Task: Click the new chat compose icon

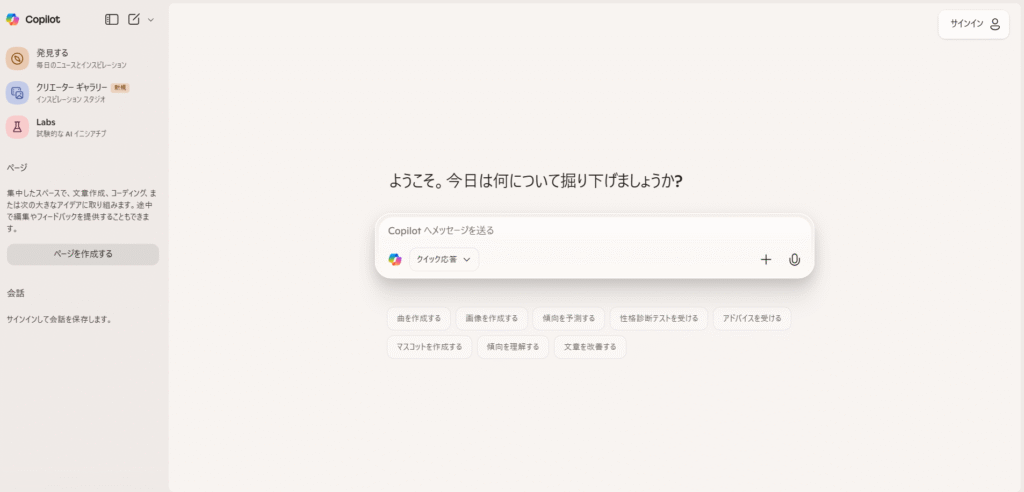Action: point(134,19)
